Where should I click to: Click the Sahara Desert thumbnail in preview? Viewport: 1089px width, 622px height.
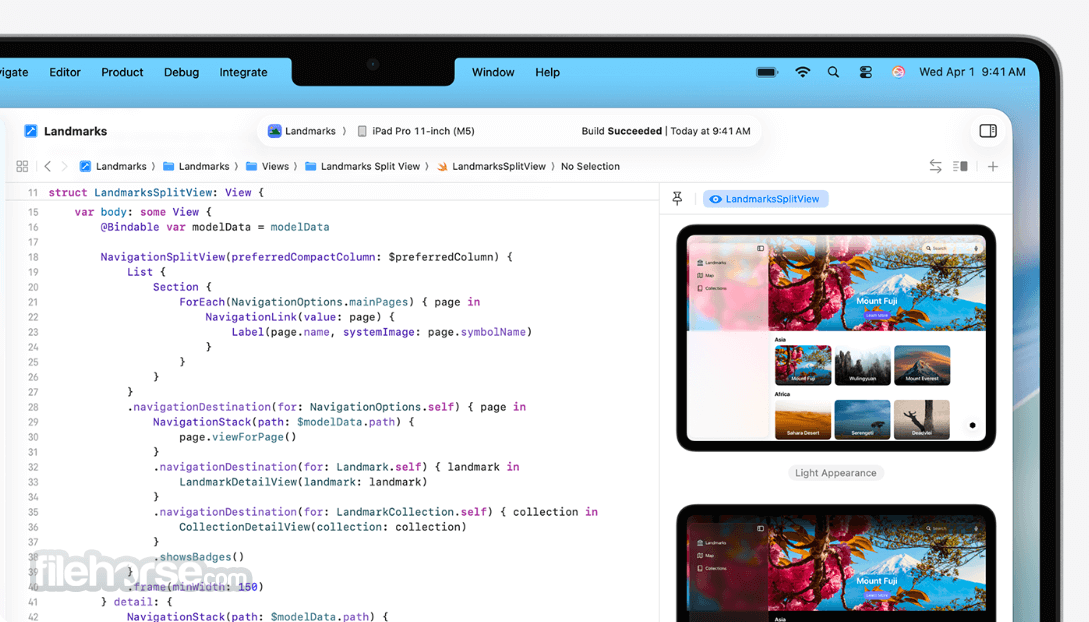803,419
